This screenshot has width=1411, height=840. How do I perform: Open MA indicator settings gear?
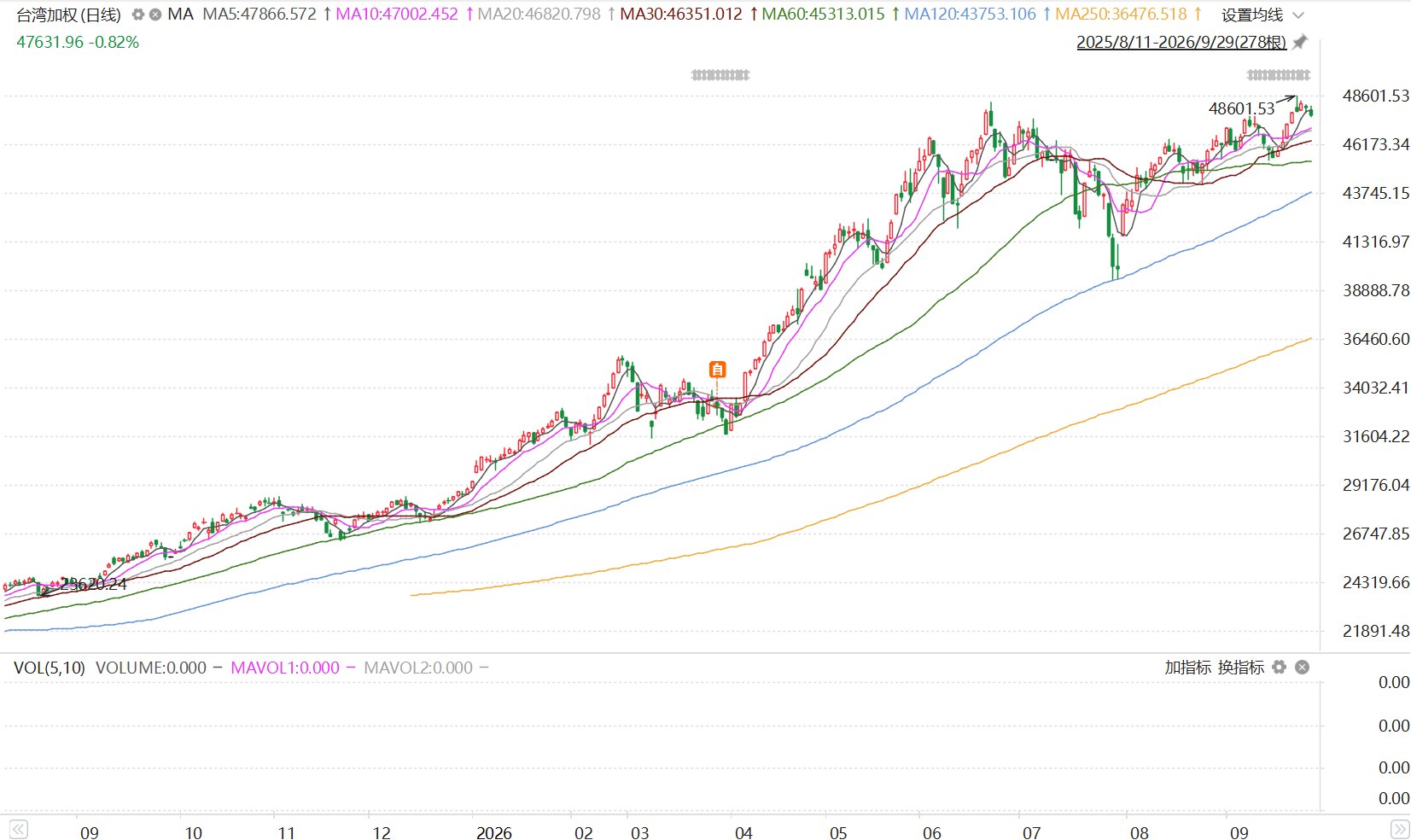137,15
